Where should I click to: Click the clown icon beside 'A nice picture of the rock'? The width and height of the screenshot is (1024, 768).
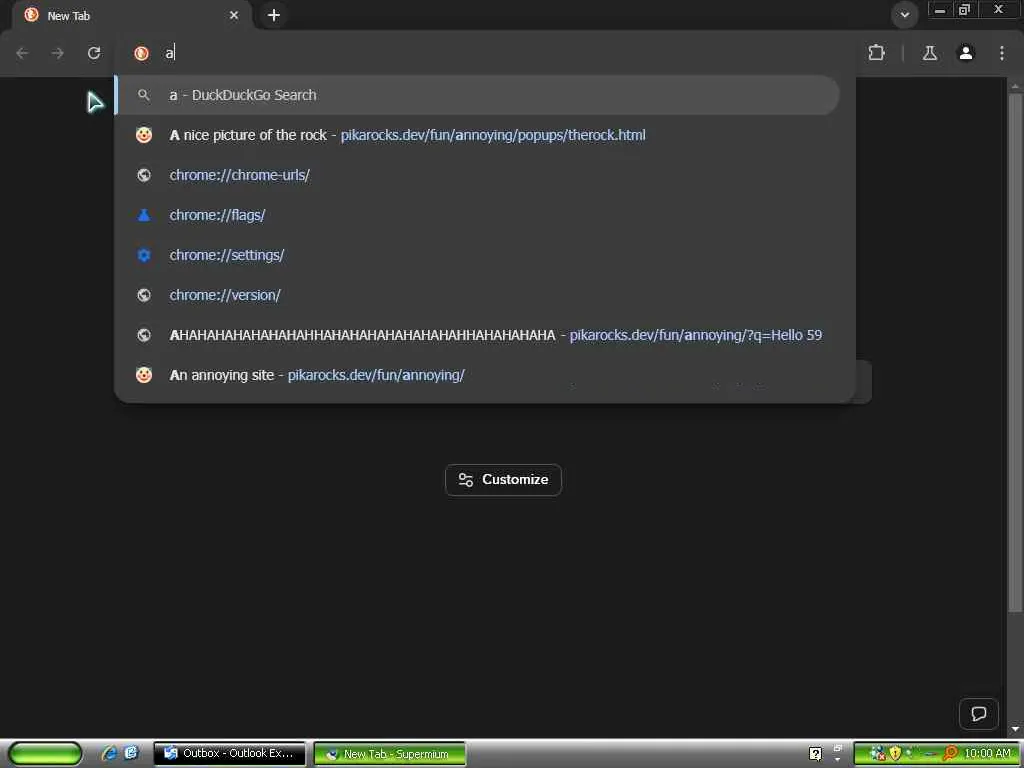pos(144,135)
